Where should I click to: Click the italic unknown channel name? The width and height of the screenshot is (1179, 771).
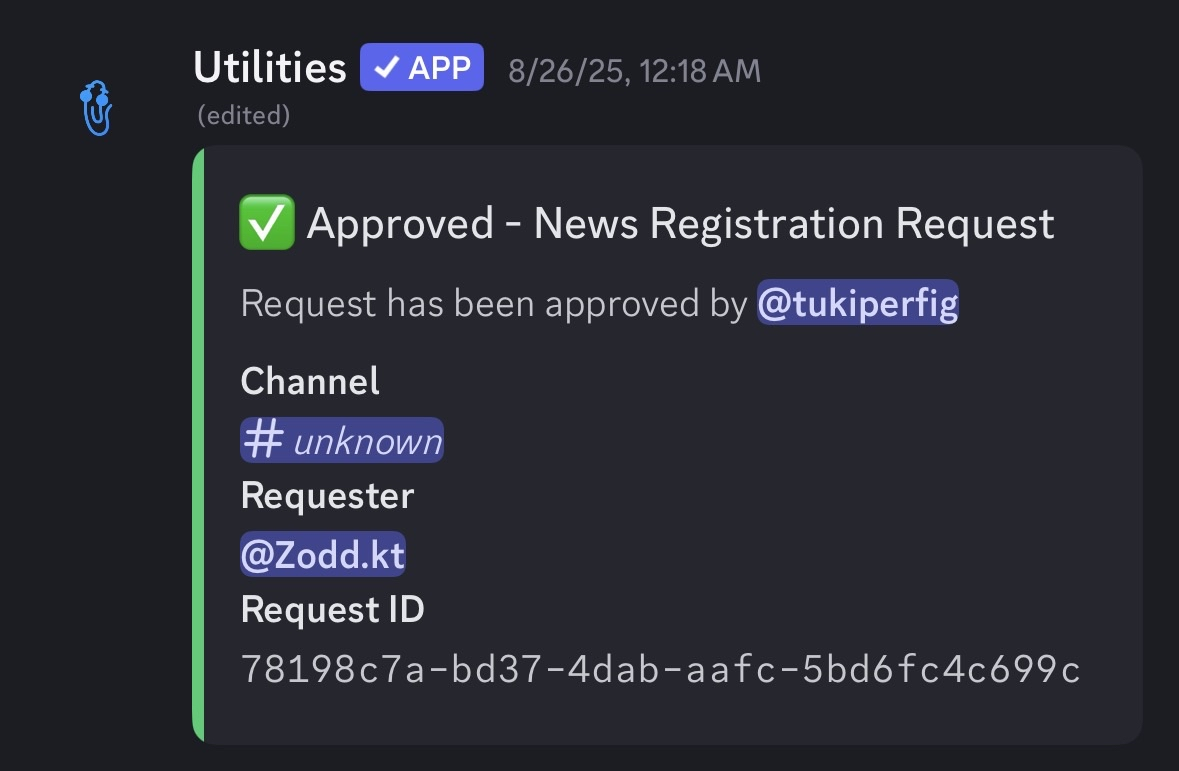coord(367,441)
